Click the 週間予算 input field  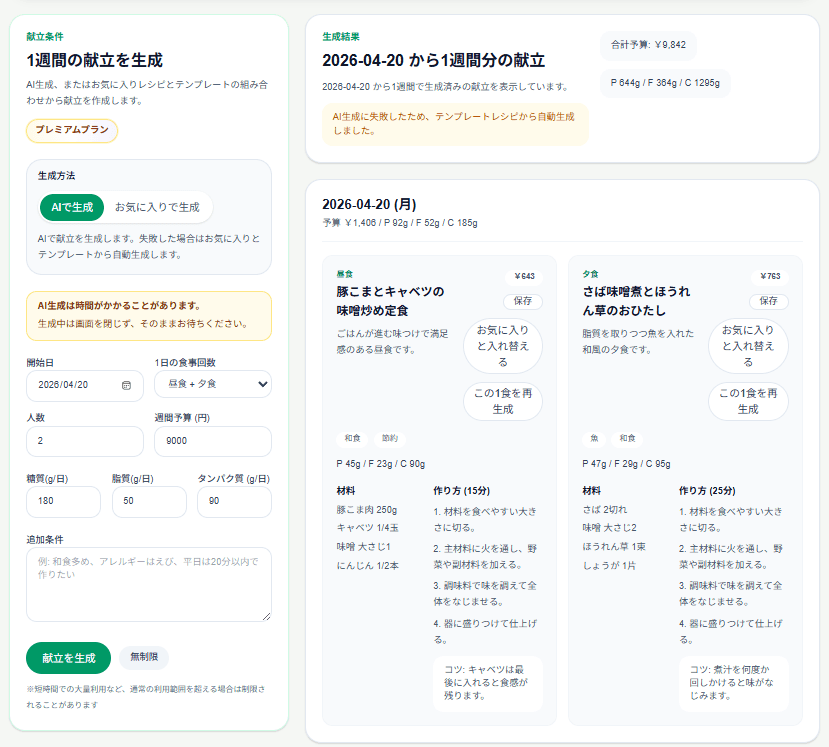pos(212,441)
